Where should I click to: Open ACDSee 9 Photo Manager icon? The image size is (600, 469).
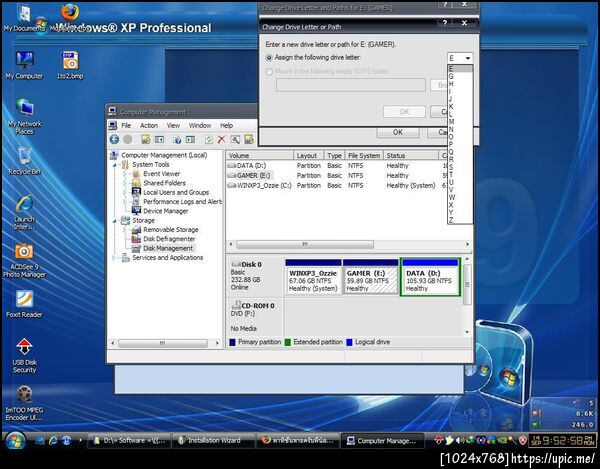[x=24, y=260]
